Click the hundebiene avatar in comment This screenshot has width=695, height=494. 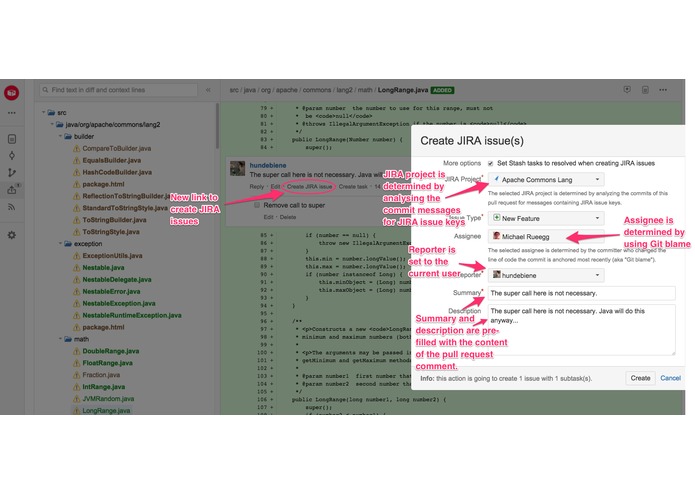pyautogui.click(x=238, y=168)
